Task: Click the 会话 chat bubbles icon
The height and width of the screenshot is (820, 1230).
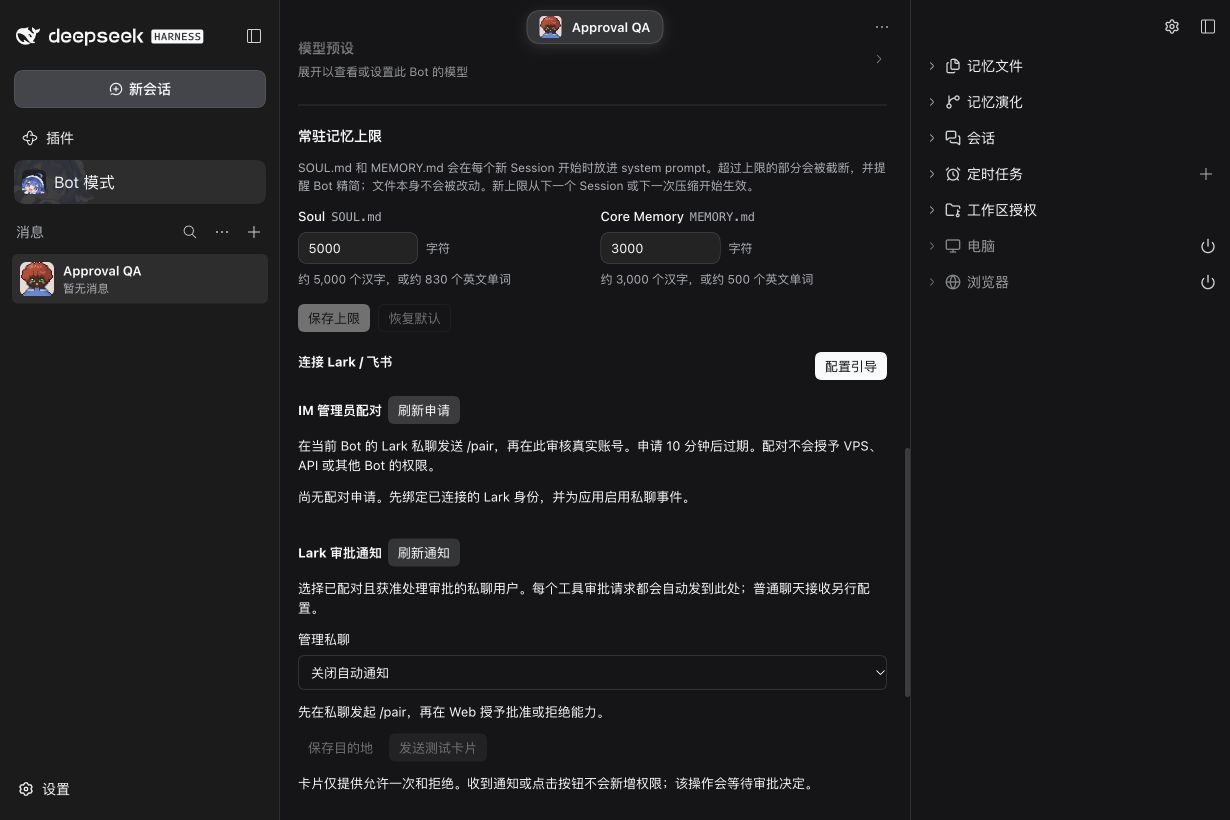Action: (953, 138)
